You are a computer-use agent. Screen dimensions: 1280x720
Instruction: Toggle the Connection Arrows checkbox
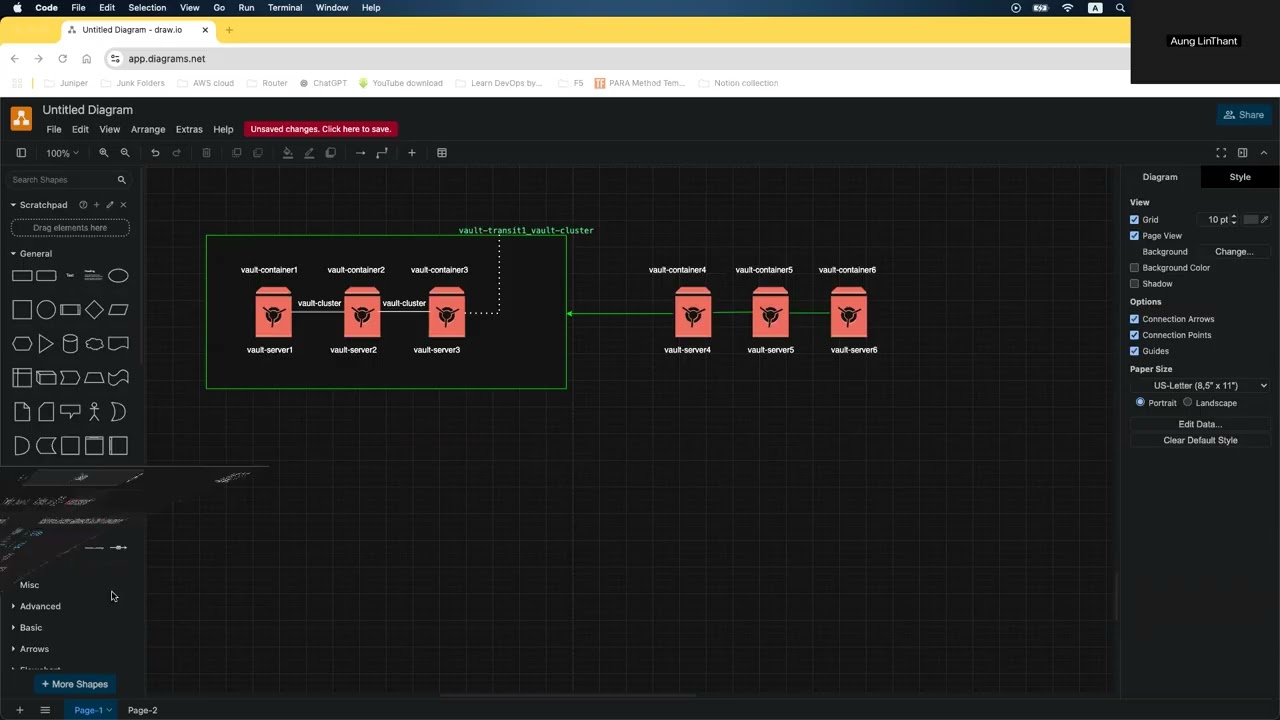tap(1134, 319)
